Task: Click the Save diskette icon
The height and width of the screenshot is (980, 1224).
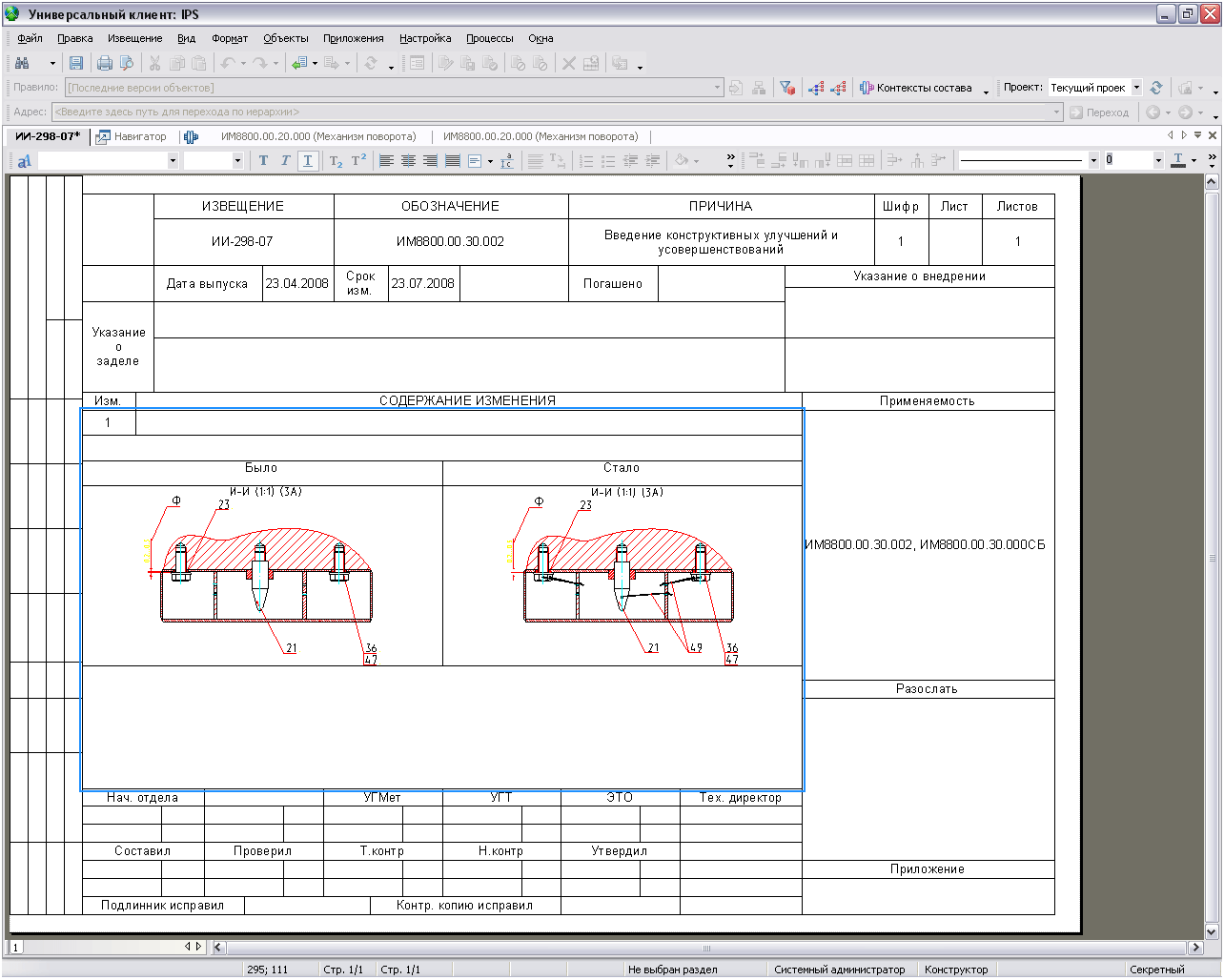Action: 76,63
